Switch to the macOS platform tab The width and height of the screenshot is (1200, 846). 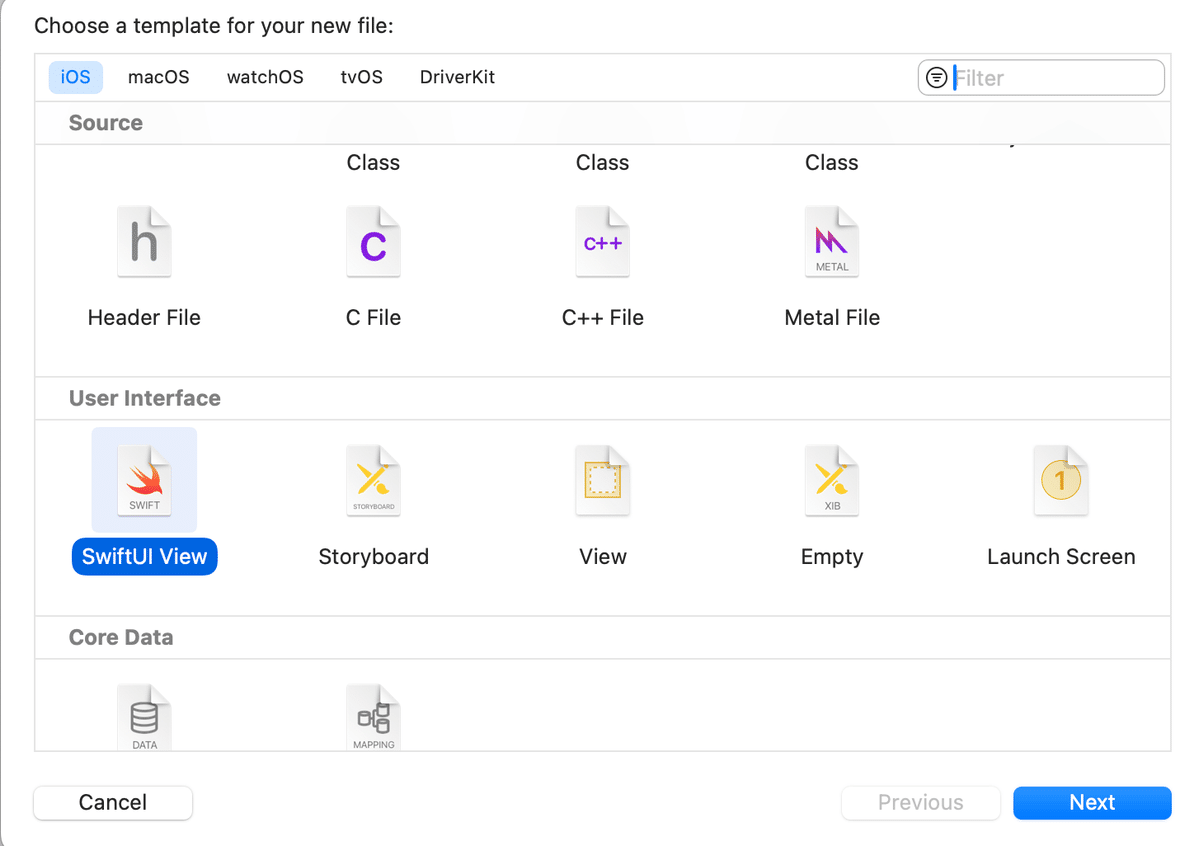coord(159,77)
